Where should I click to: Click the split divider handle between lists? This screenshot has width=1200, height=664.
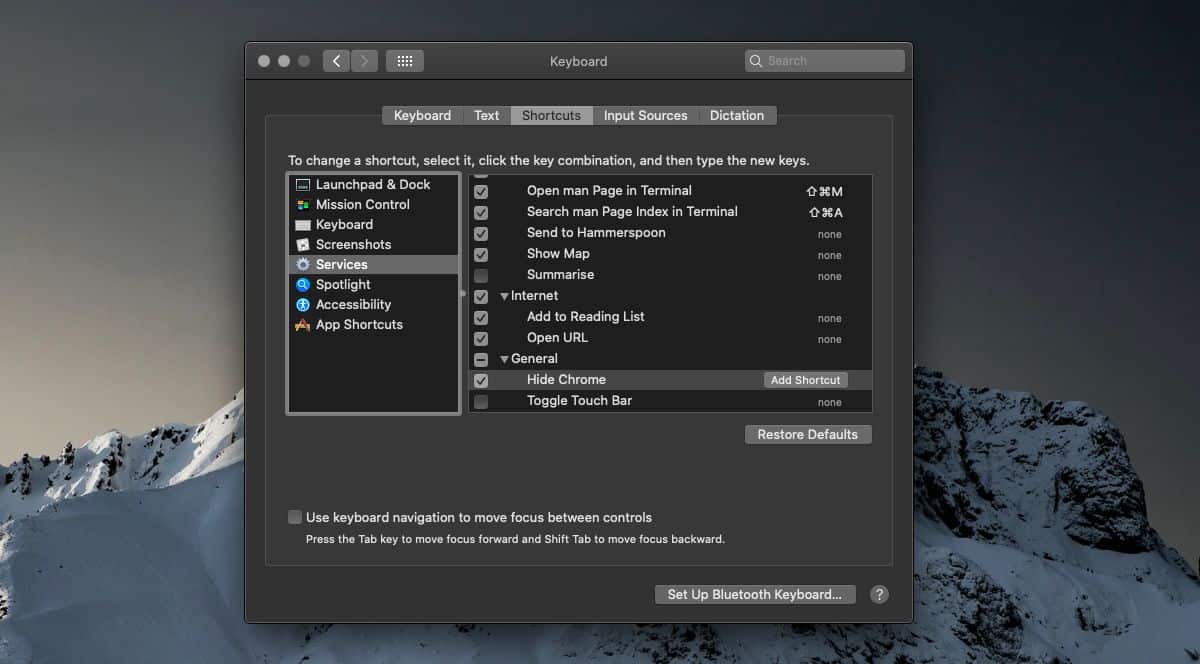coord(463,294)
